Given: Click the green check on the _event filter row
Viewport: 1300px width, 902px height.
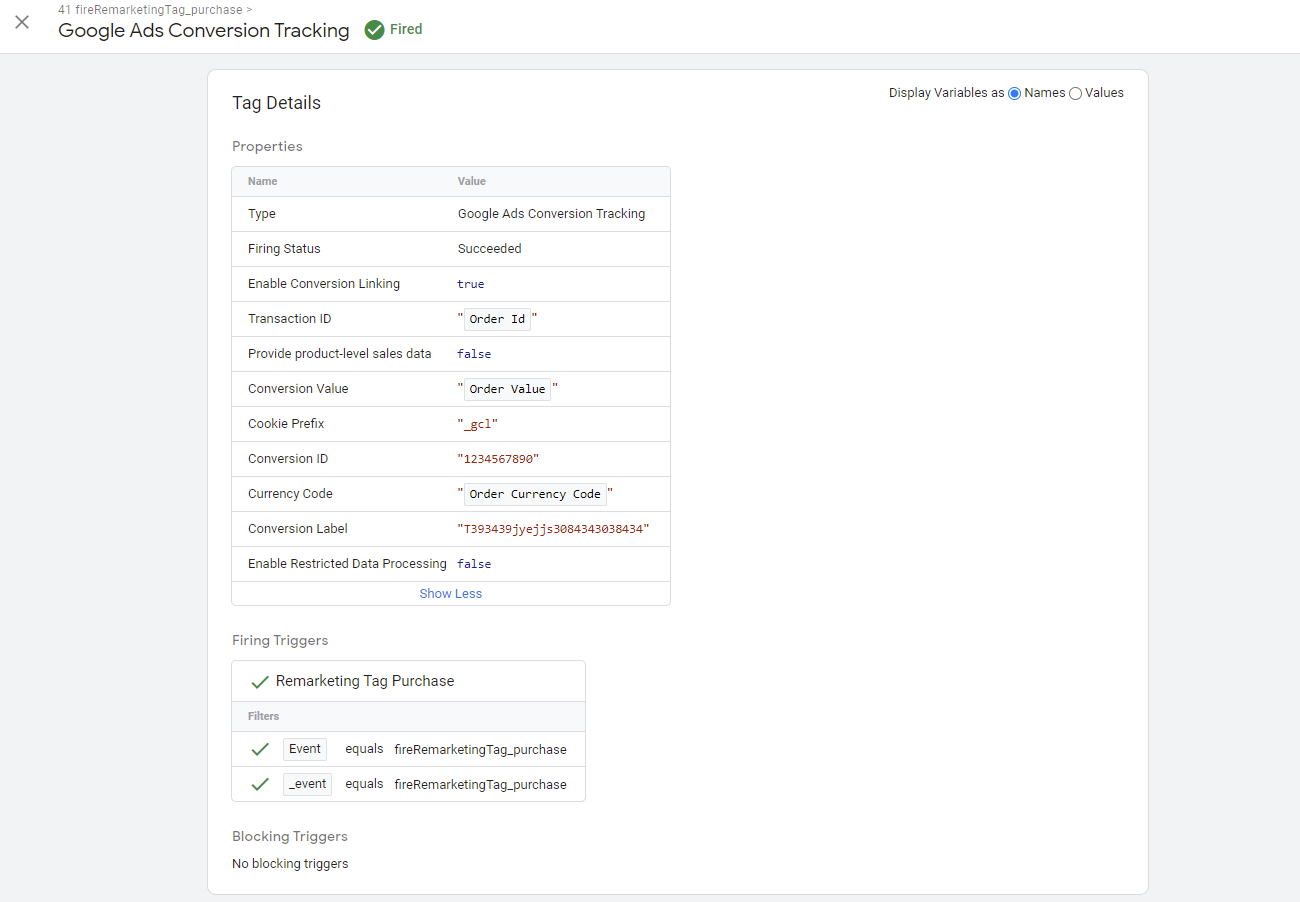Looking at the screenshot, I should pos(260,784).
